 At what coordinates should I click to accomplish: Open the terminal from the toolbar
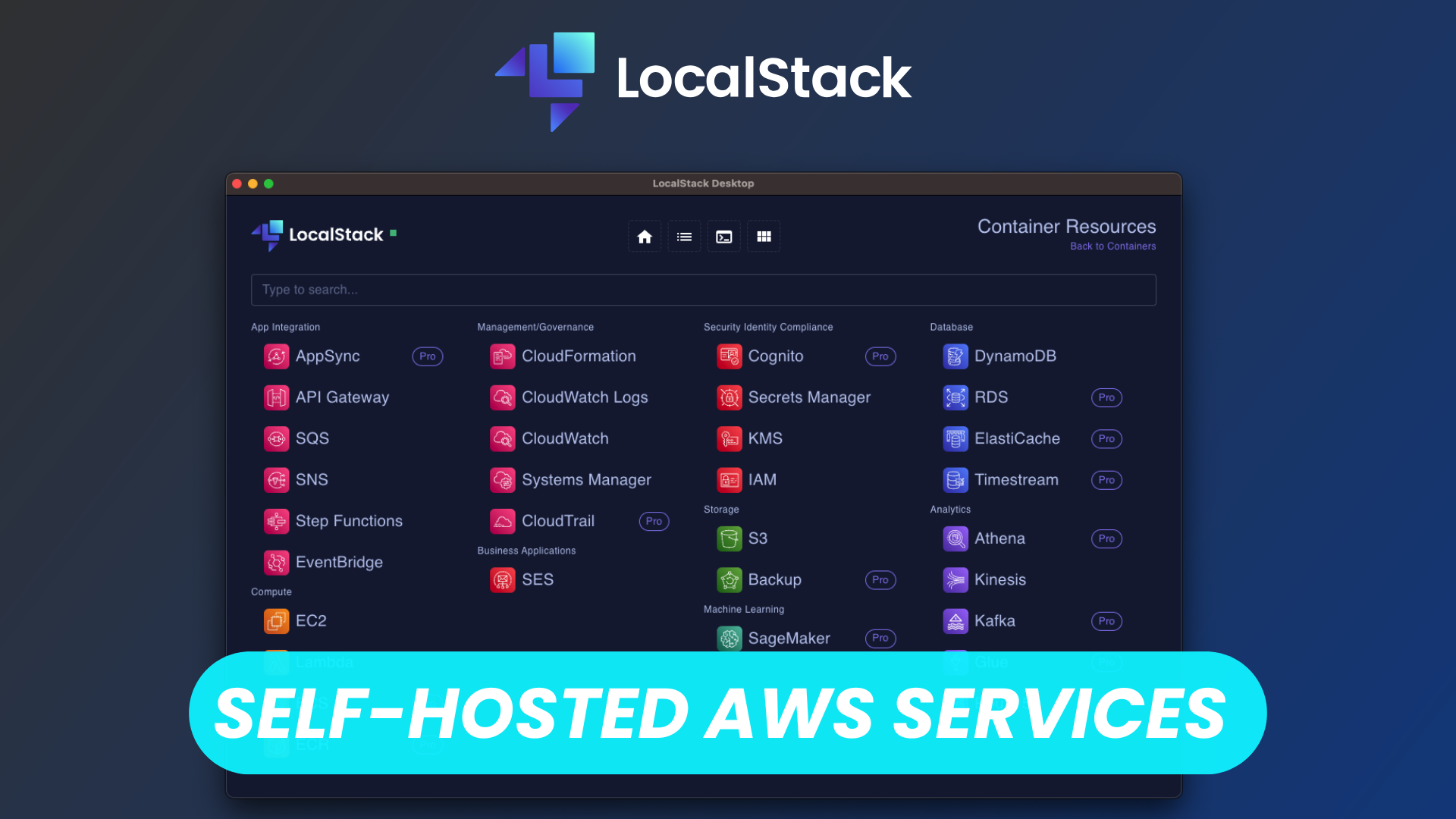click(723, 236)
